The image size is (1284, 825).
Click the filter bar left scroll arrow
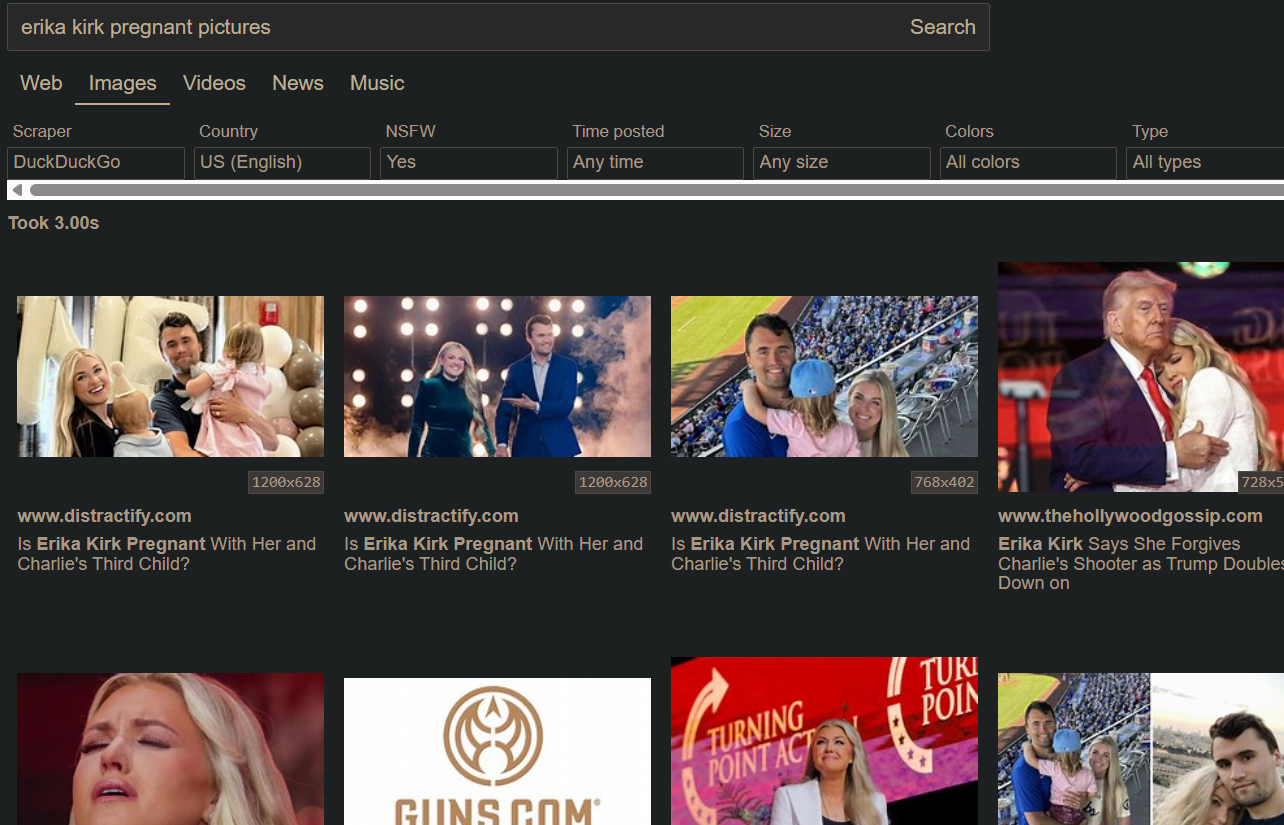pyautogui.click(x=16, y=190)
